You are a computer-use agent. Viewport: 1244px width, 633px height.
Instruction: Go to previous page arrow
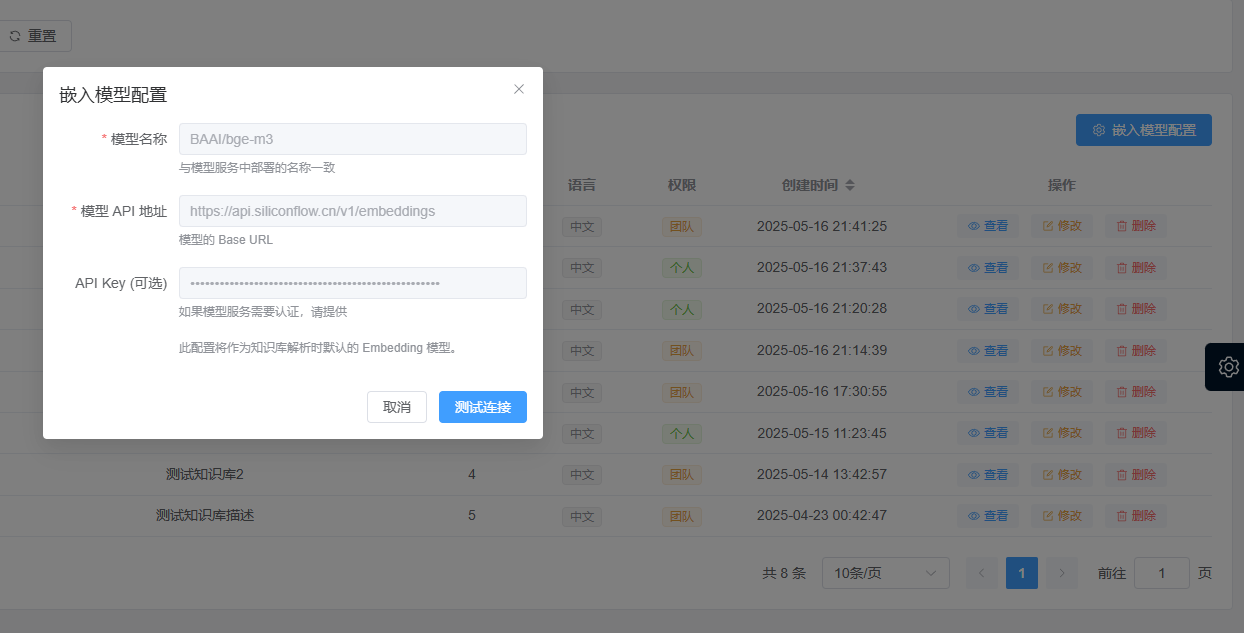pos(981,573)
